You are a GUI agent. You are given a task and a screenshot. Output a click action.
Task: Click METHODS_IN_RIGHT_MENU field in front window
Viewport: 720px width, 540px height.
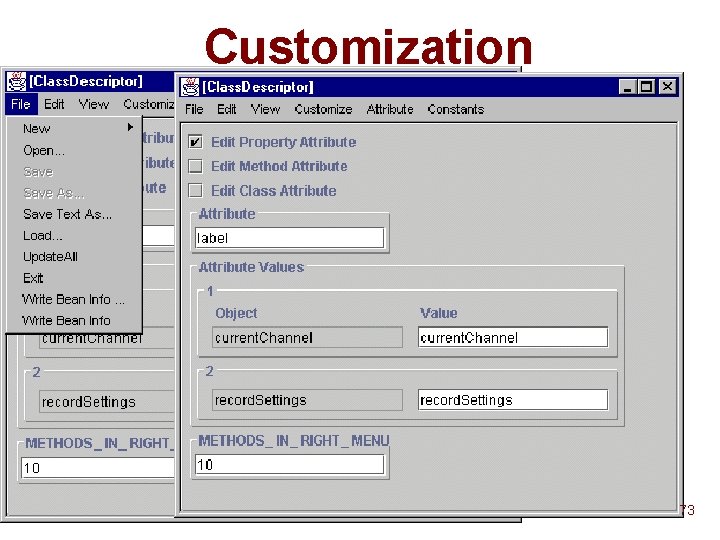coord(289,465)
